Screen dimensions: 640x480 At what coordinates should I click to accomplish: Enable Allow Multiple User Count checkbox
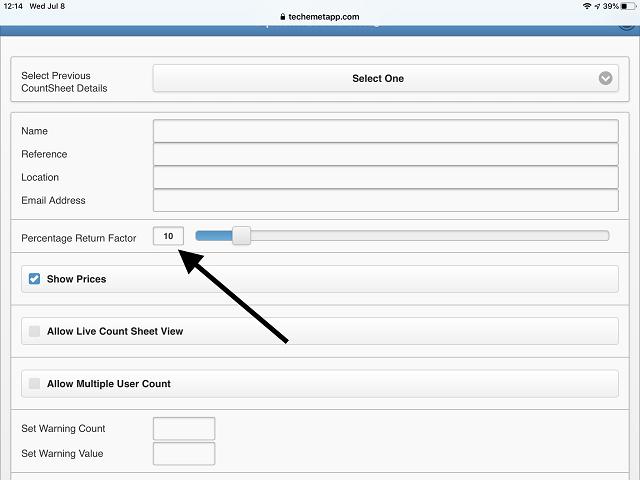35,384
